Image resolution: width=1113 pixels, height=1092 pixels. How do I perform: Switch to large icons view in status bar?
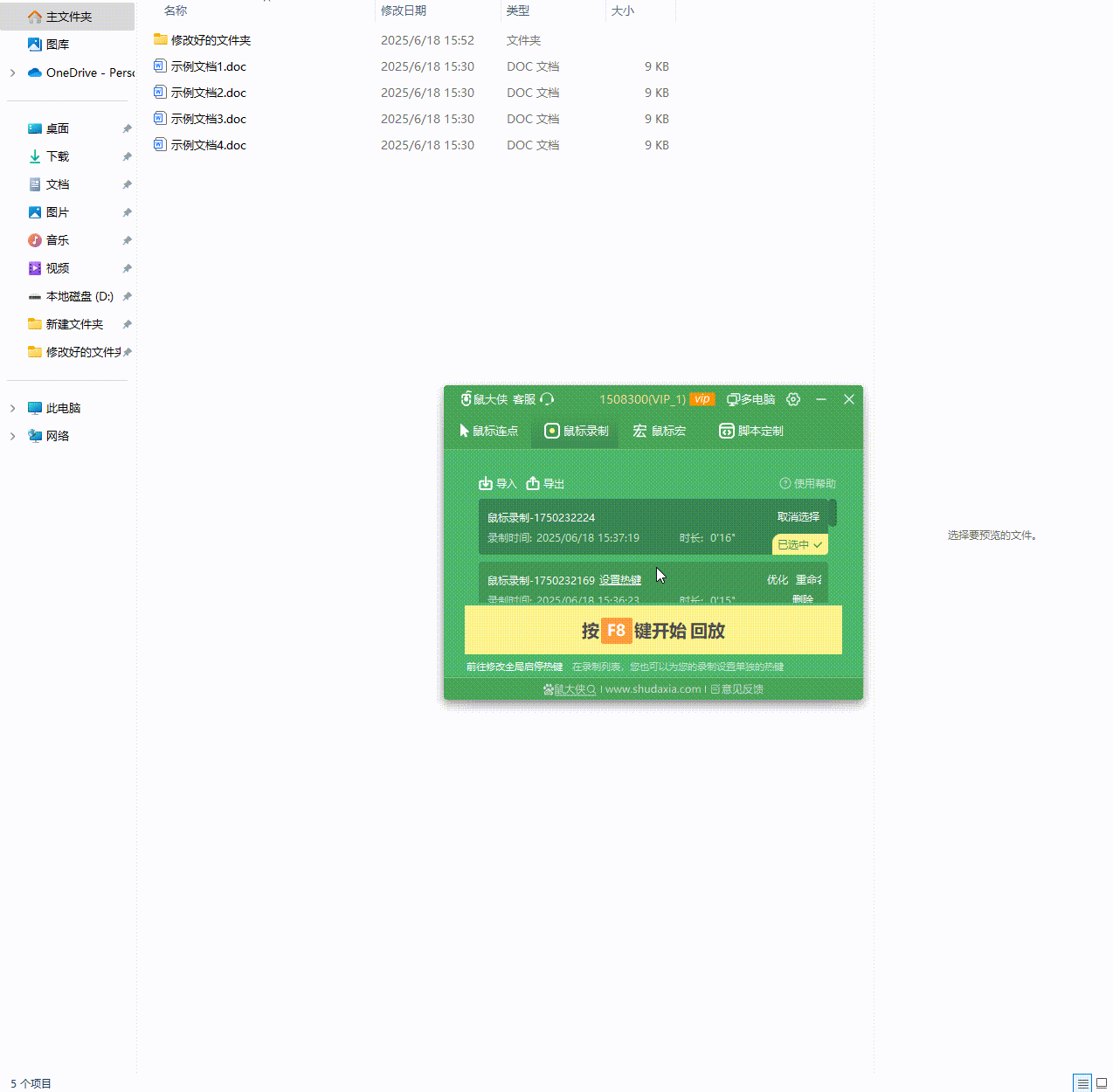pyautogui.click(x=1102, y=1083)
